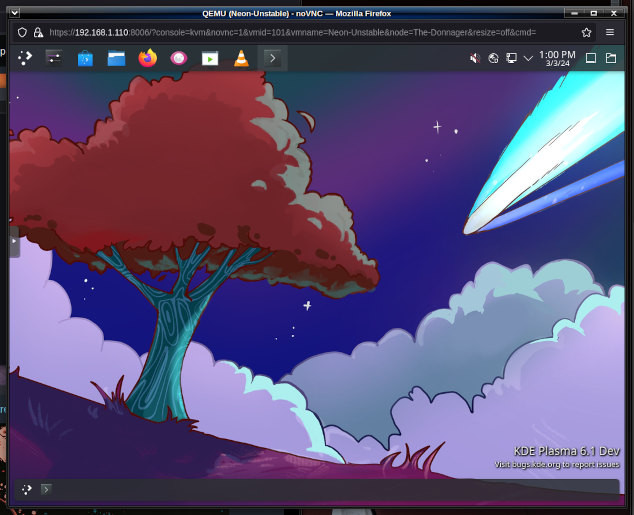
Task: Open the display configuration tray icon
Action: [511, 58]
